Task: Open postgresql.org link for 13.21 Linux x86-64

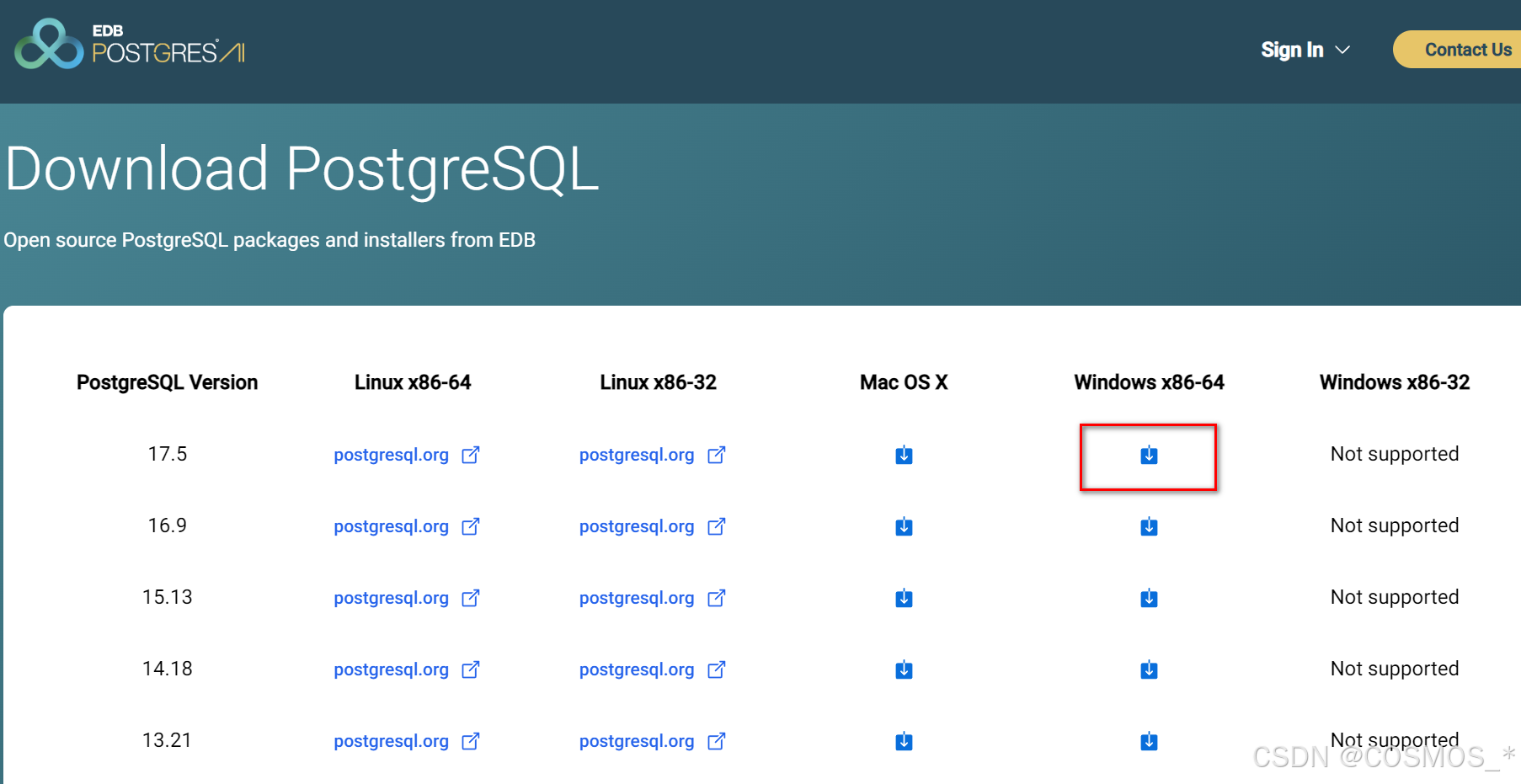Action: (407, 741)
